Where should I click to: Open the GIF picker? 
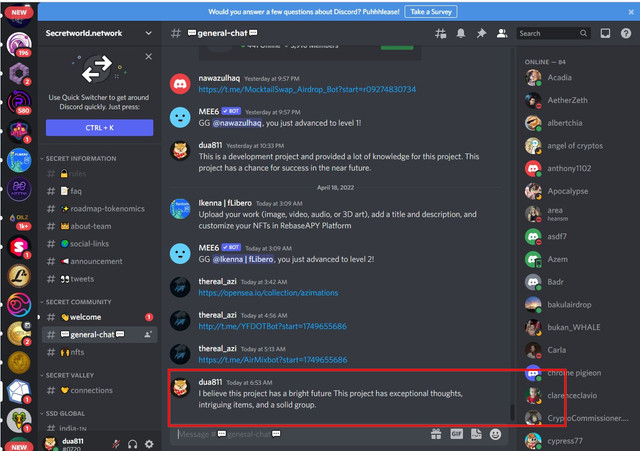[x=456, y=434]
